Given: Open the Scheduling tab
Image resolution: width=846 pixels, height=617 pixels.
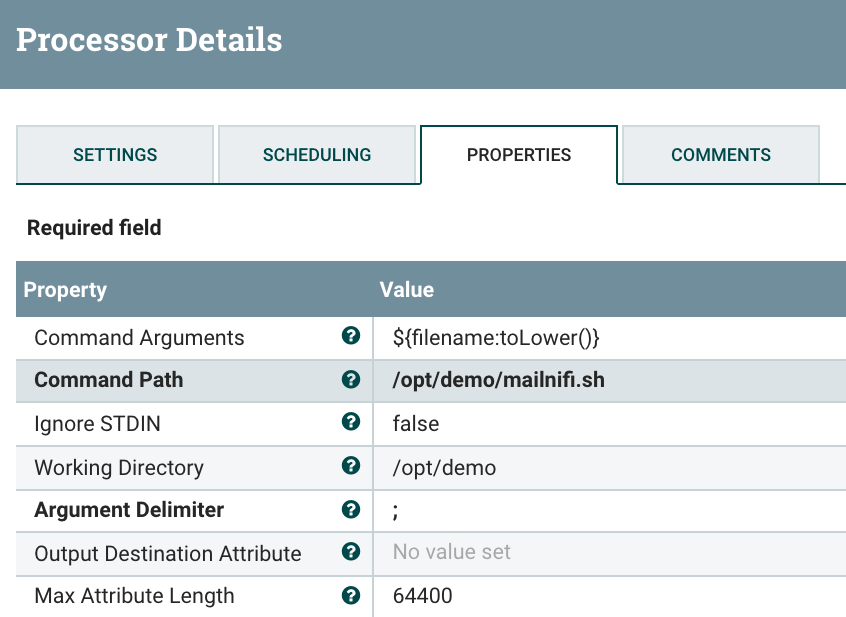Looking at the screenshot, I should [x=316, y=155].
